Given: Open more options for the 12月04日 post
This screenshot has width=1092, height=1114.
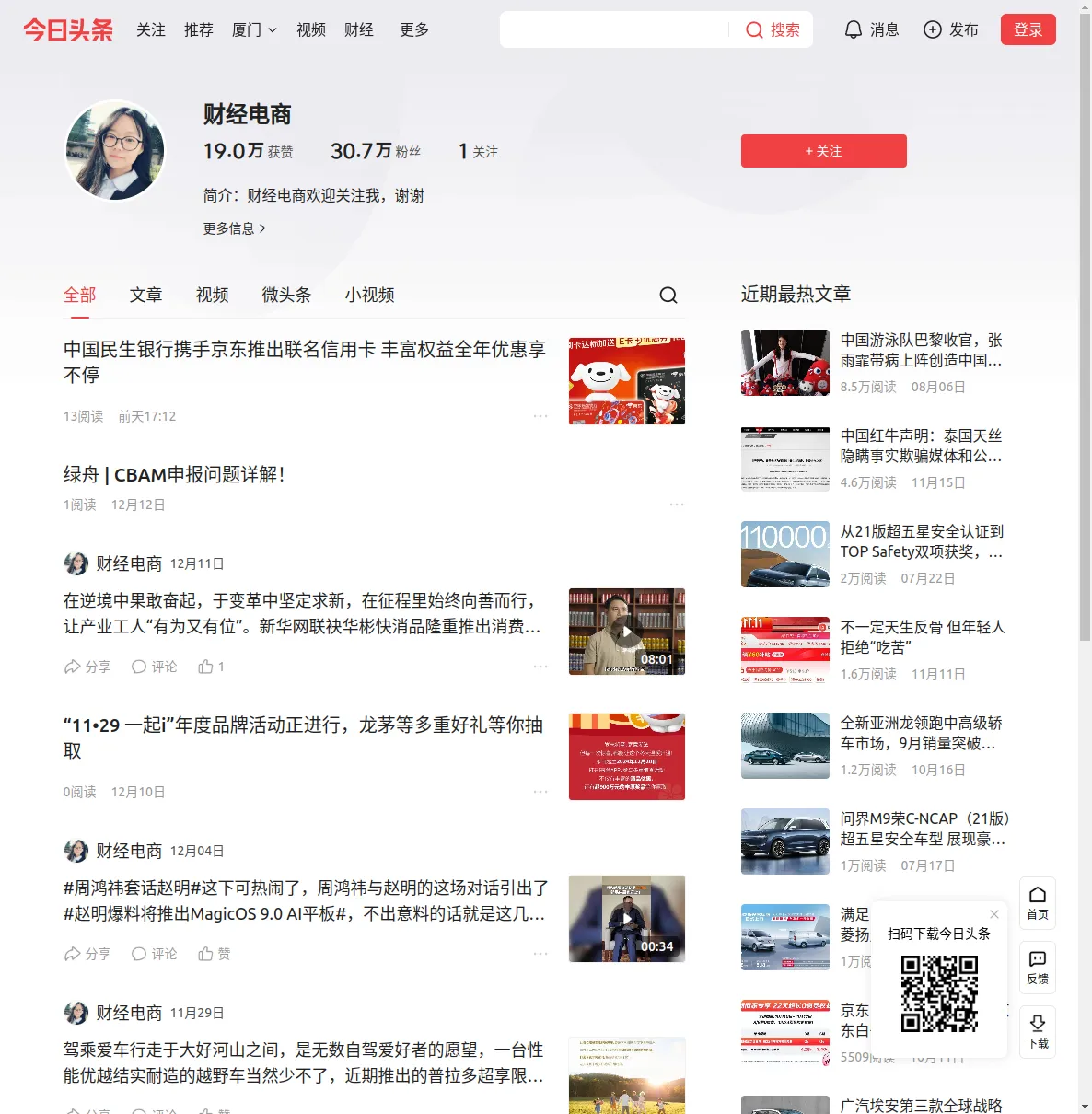Looking at the screenshot, I should pyautogui.click(x=540, y=954).
